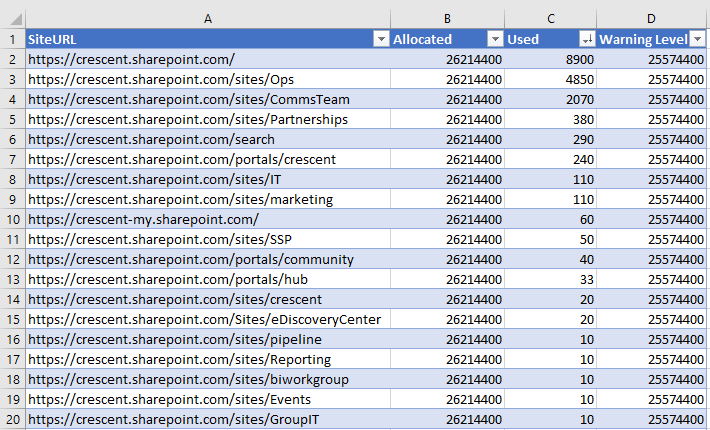710x430 pixels.
Task: Click the SiteURL header cell
Action: [x=208, y=39]
